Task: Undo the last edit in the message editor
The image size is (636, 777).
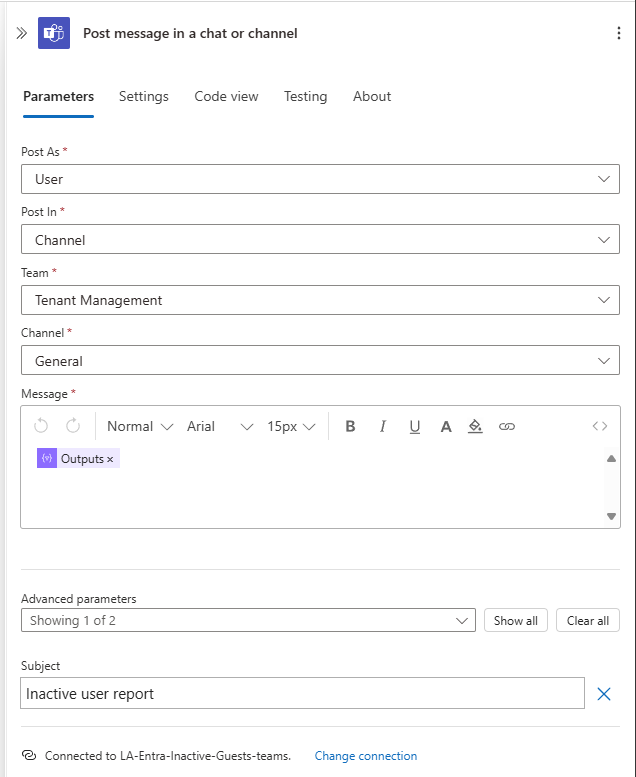Action: (41, 426)
